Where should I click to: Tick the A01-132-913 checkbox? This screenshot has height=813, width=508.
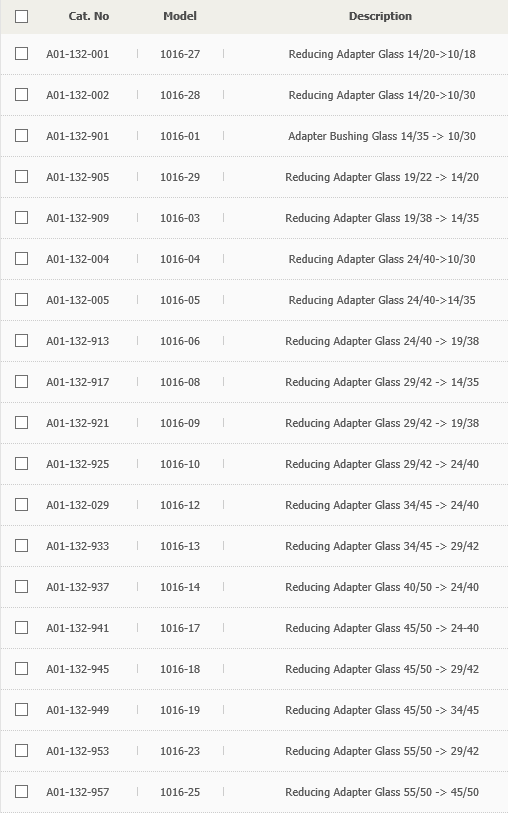click(x=21, y=340)
